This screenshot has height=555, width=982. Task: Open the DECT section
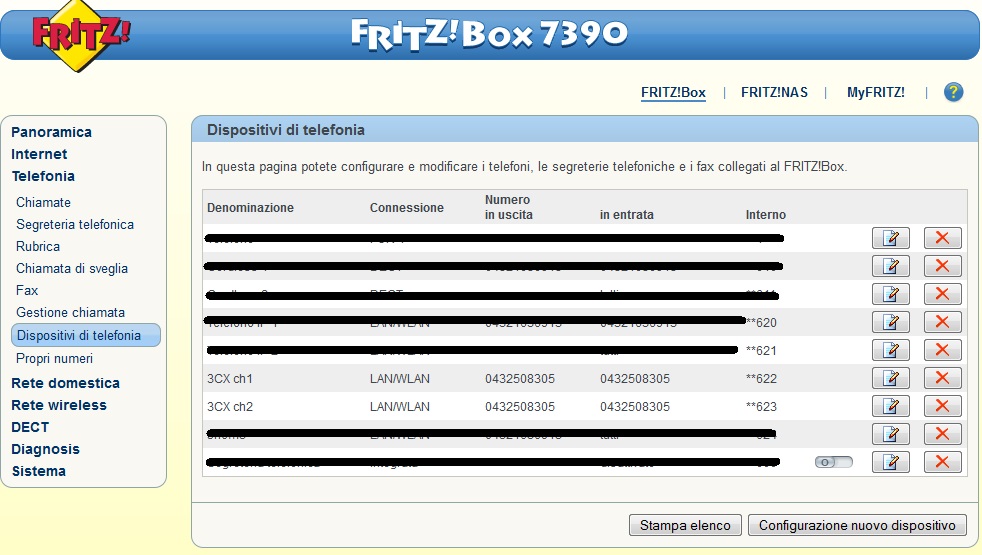30,427
